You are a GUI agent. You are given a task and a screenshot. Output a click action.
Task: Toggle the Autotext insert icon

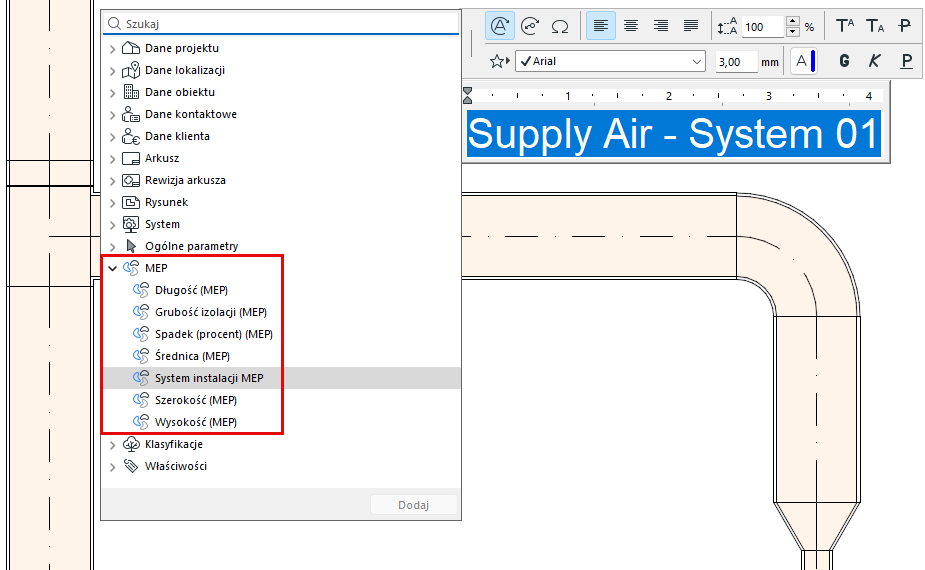coord(500,26)
